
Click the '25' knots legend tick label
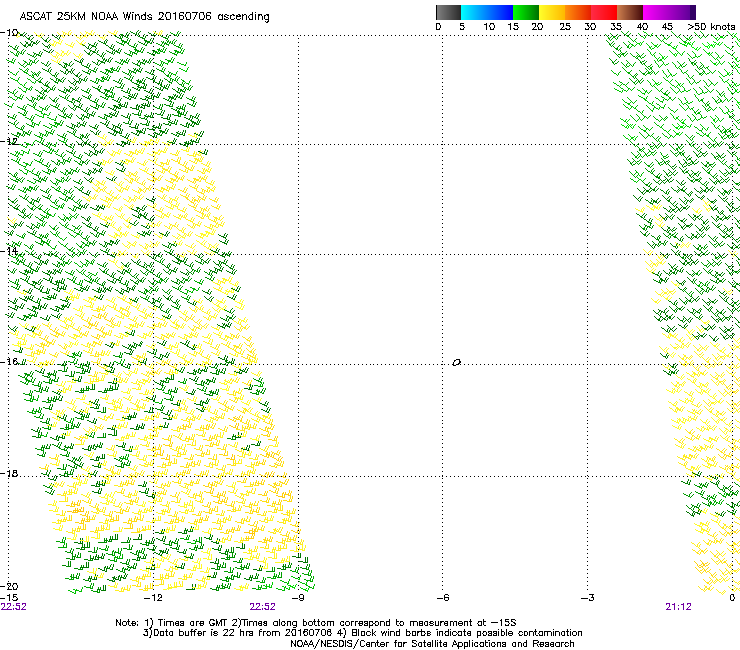(565, 27)
